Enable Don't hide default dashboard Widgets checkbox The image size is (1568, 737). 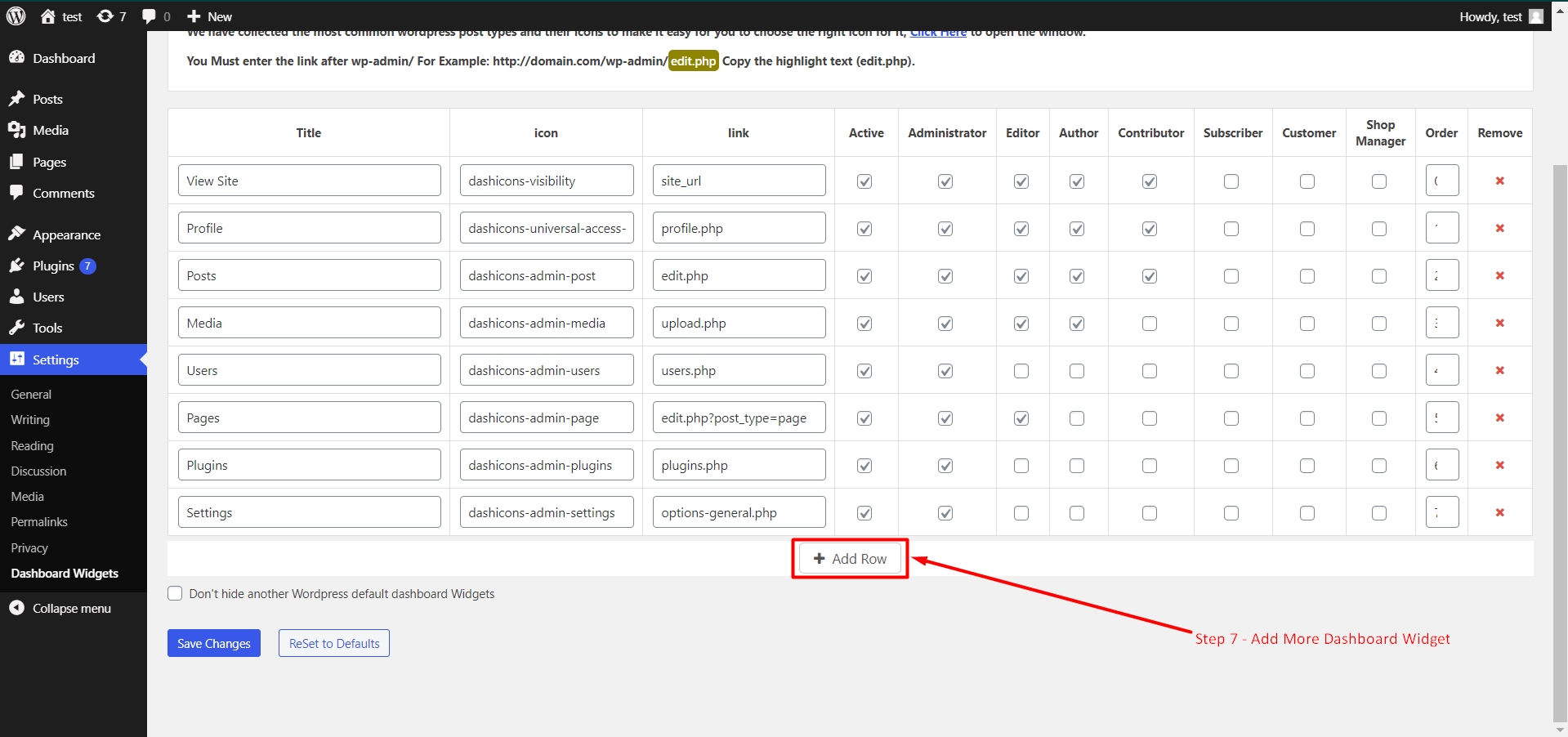click(x=175, y=593)
